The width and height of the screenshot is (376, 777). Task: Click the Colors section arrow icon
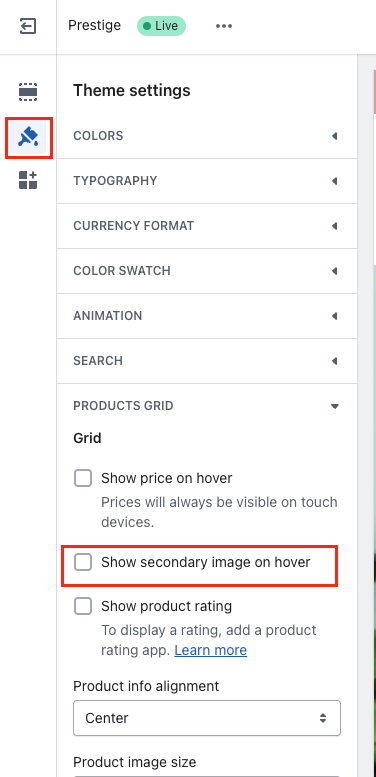point(335,136)
